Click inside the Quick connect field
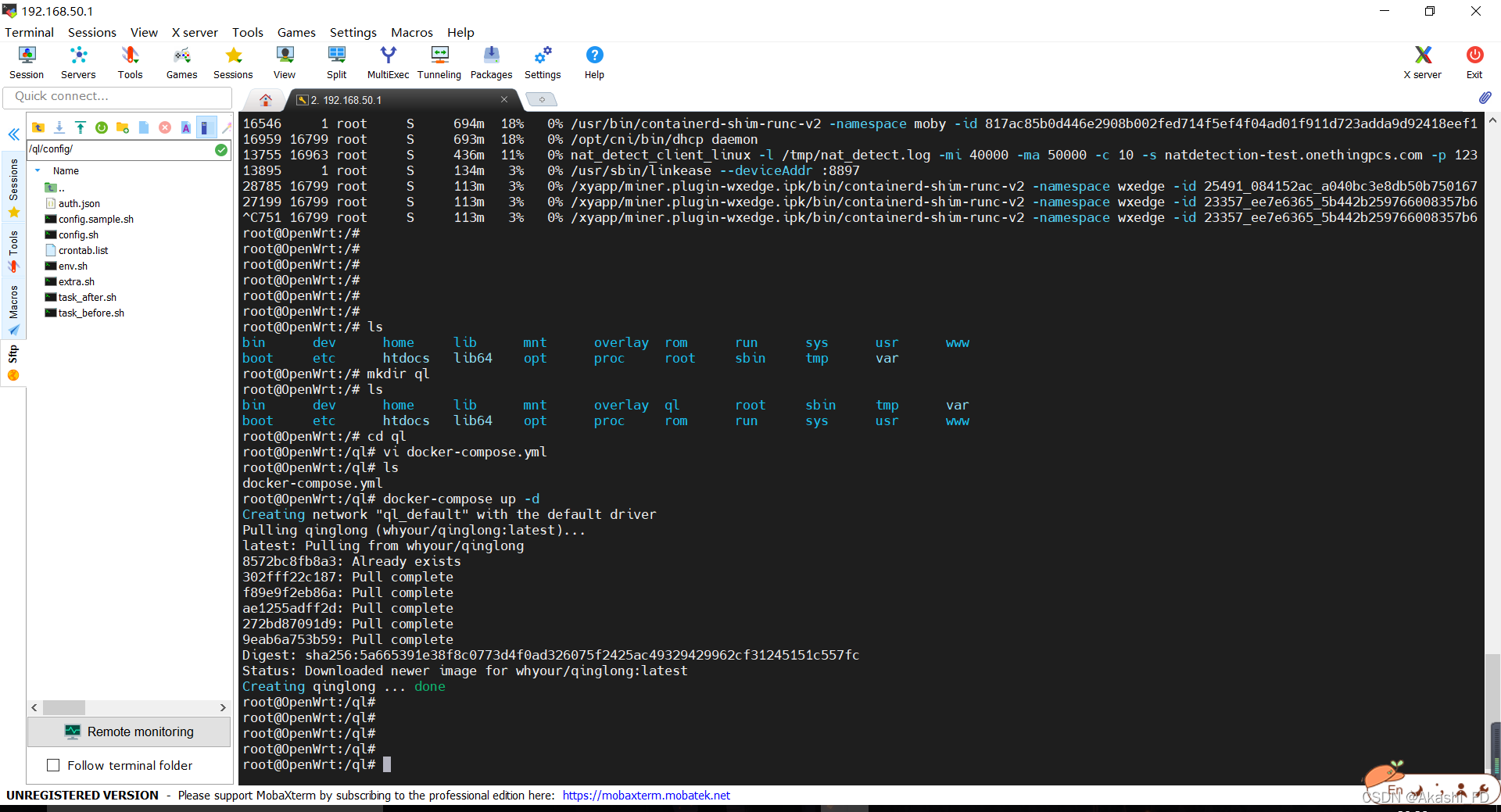The width and height of the screenshot is (1501, 812). pos(117,96)
